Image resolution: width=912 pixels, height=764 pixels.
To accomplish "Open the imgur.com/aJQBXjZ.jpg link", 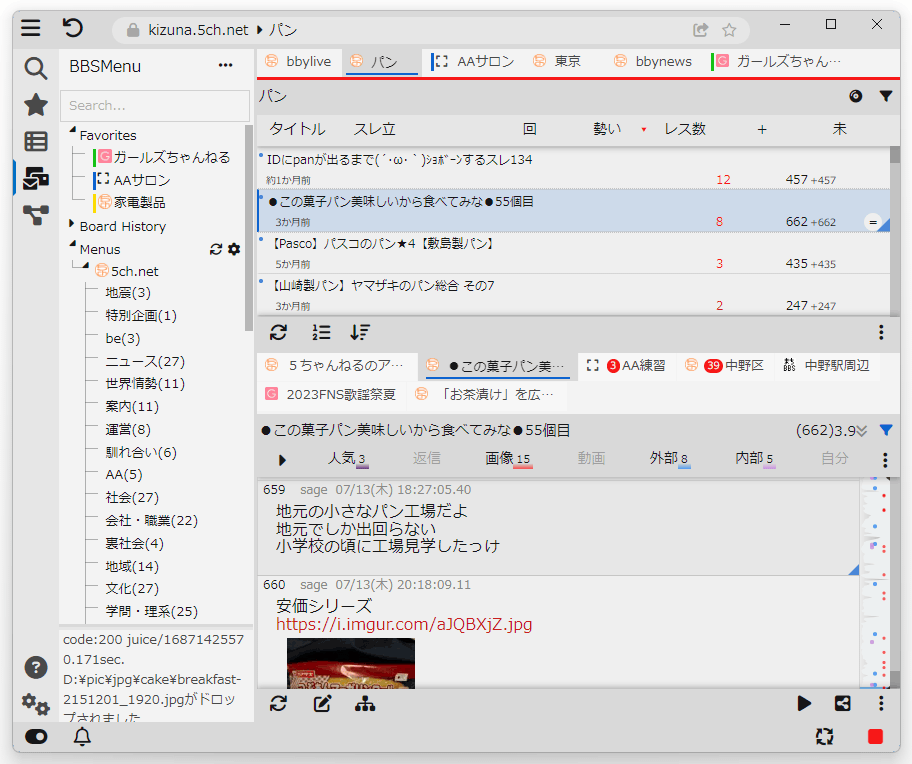I will pos(404,624).
